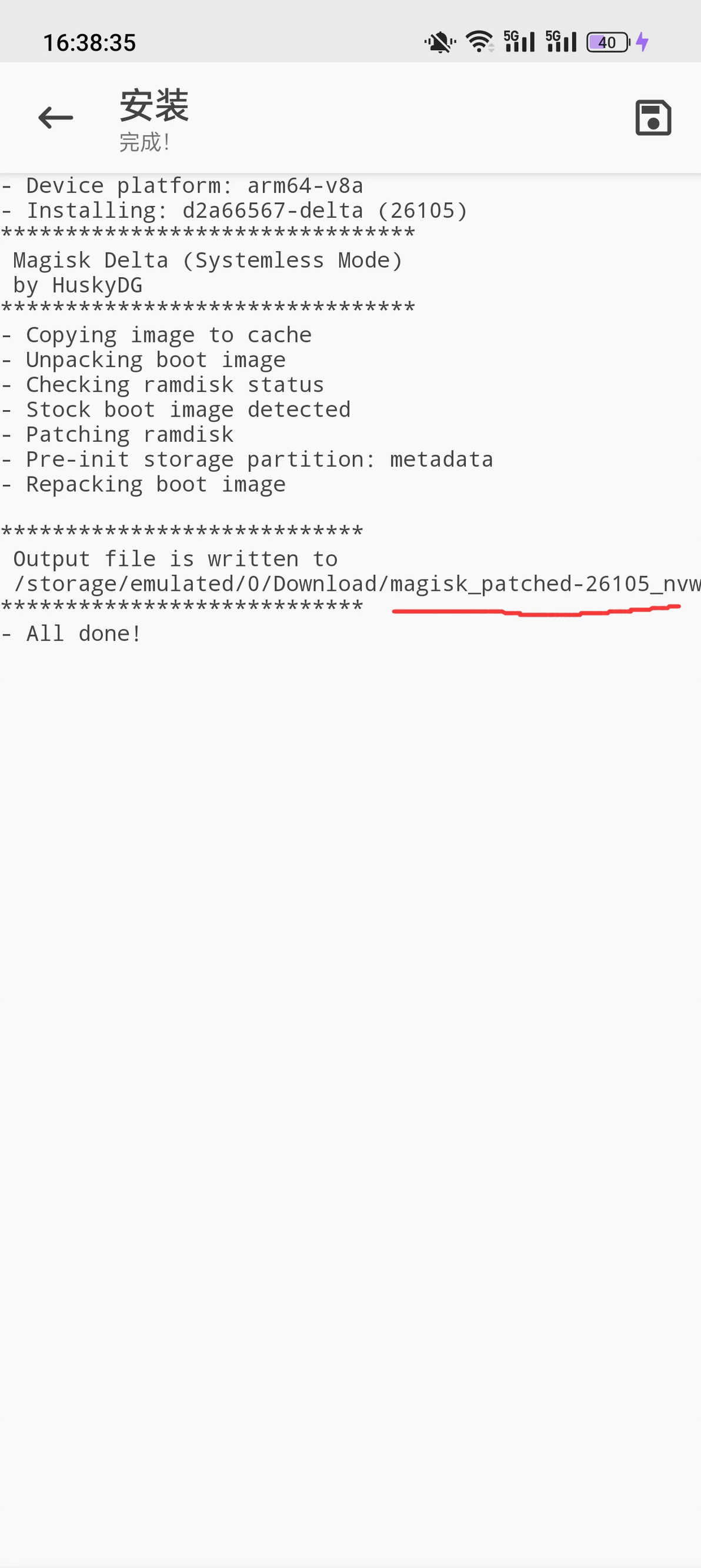Screen dimensions: 701x1568
Task: Tap the first 5G signal indicator
Action: (519, 42)
